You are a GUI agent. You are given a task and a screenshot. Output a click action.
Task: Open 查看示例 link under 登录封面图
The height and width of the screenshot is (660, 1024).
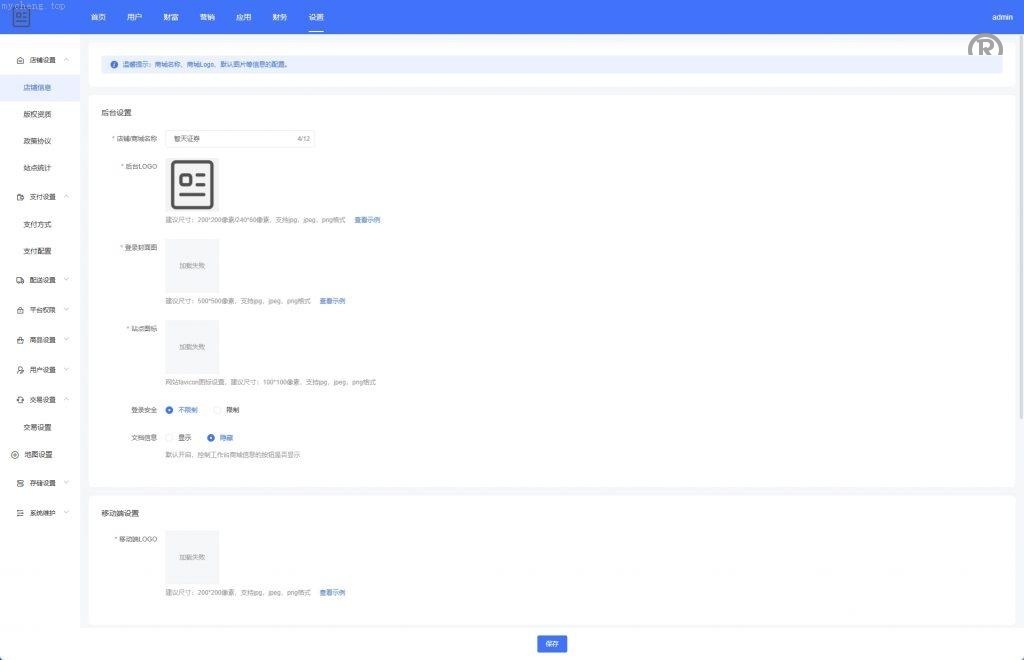332,301
